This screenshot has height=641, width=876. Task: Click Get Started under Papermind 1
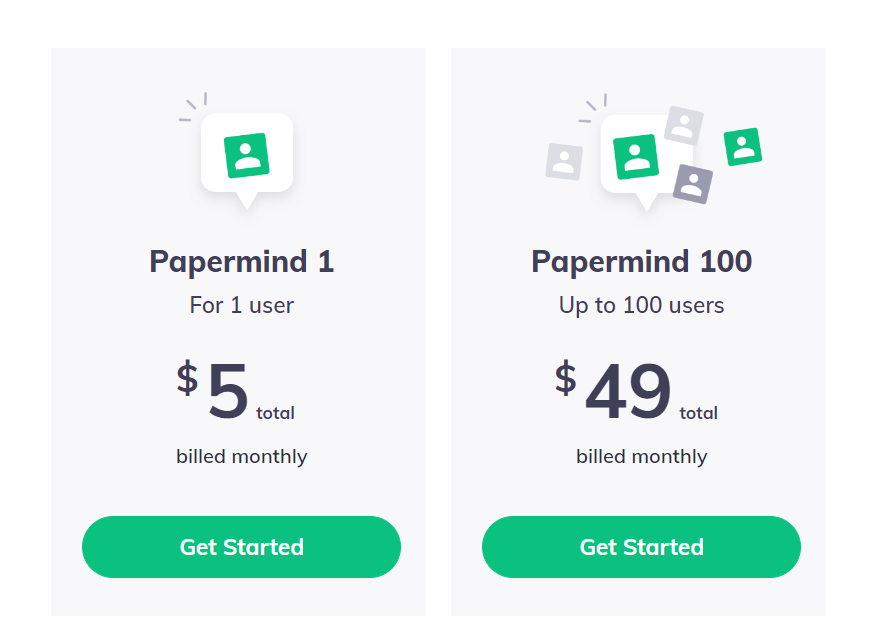click(241, 547)
